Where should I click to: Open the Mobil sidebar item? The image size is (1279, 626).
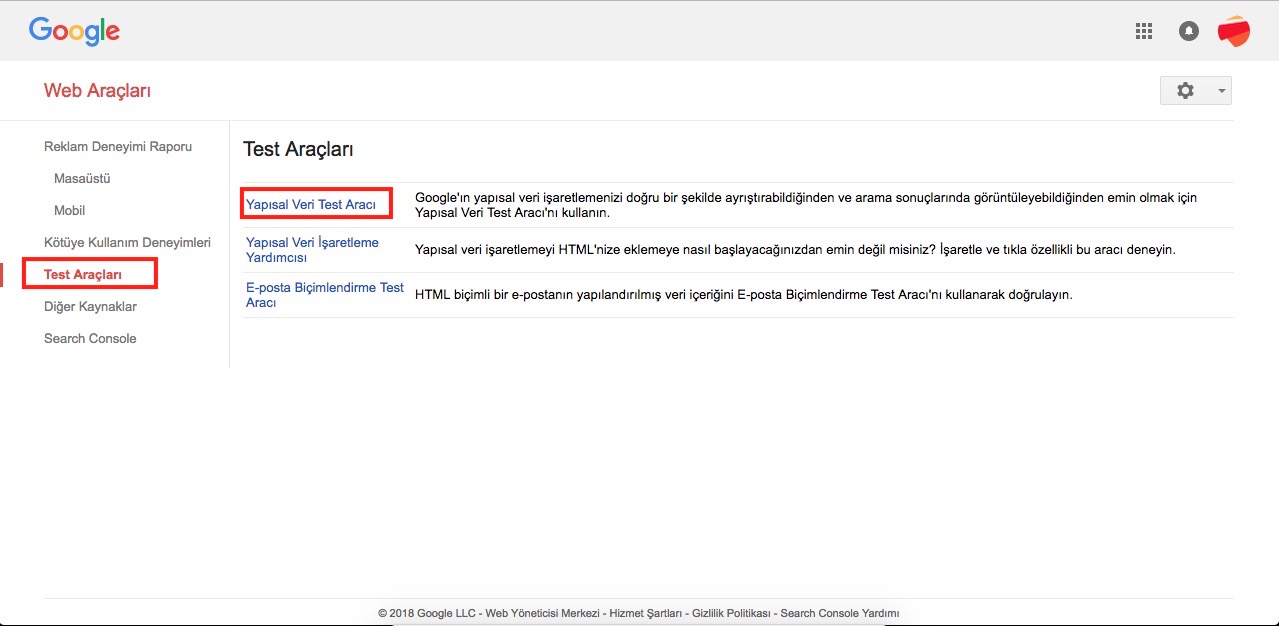coord(69,210)
